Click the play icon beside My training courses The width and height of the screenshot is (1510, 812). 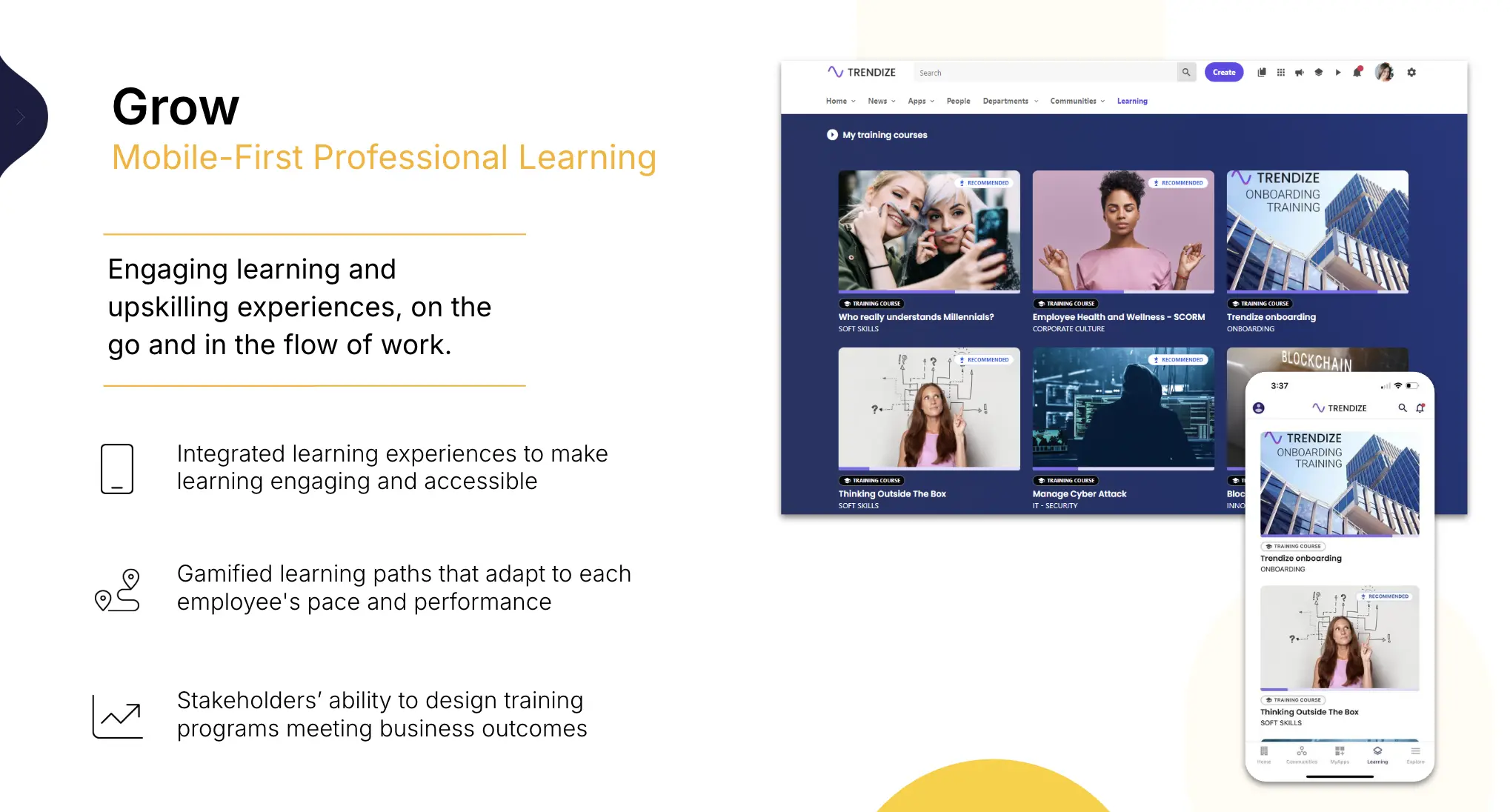(x=832, y=135)
